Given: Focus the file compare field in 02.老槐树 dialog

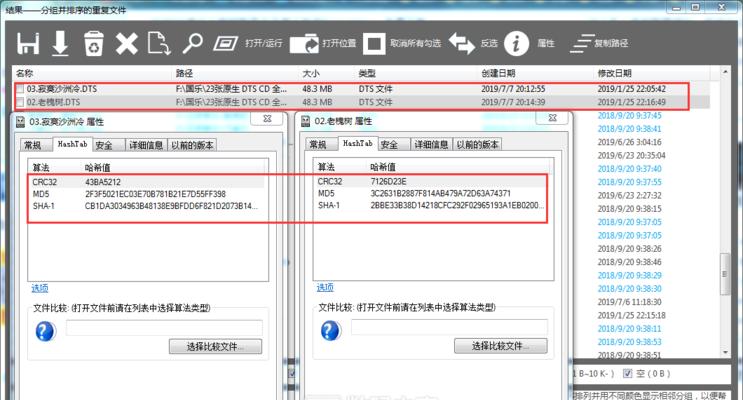Looking at the screenshot, I should point(449,327).
